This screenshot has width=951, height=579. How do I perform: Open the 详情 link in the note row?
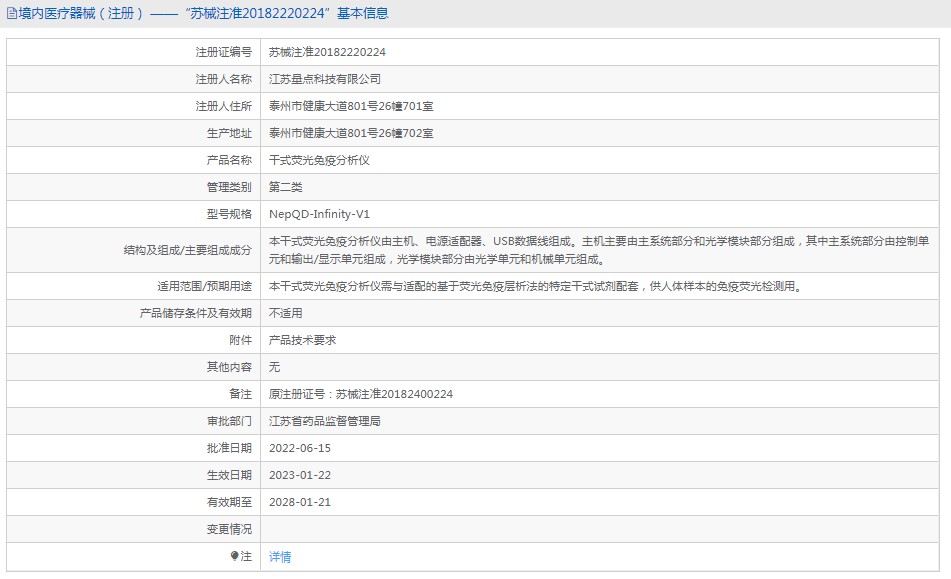pos(280,557)
